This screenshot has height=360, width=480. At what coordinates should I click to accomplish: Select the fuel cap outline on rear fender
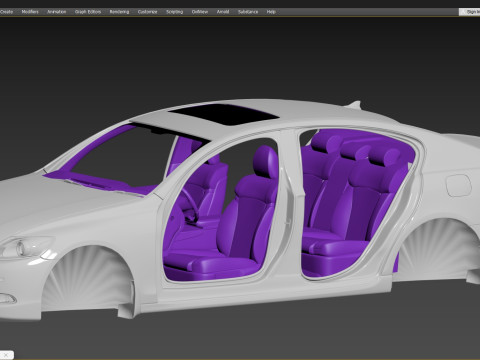(x=459, y=185)
